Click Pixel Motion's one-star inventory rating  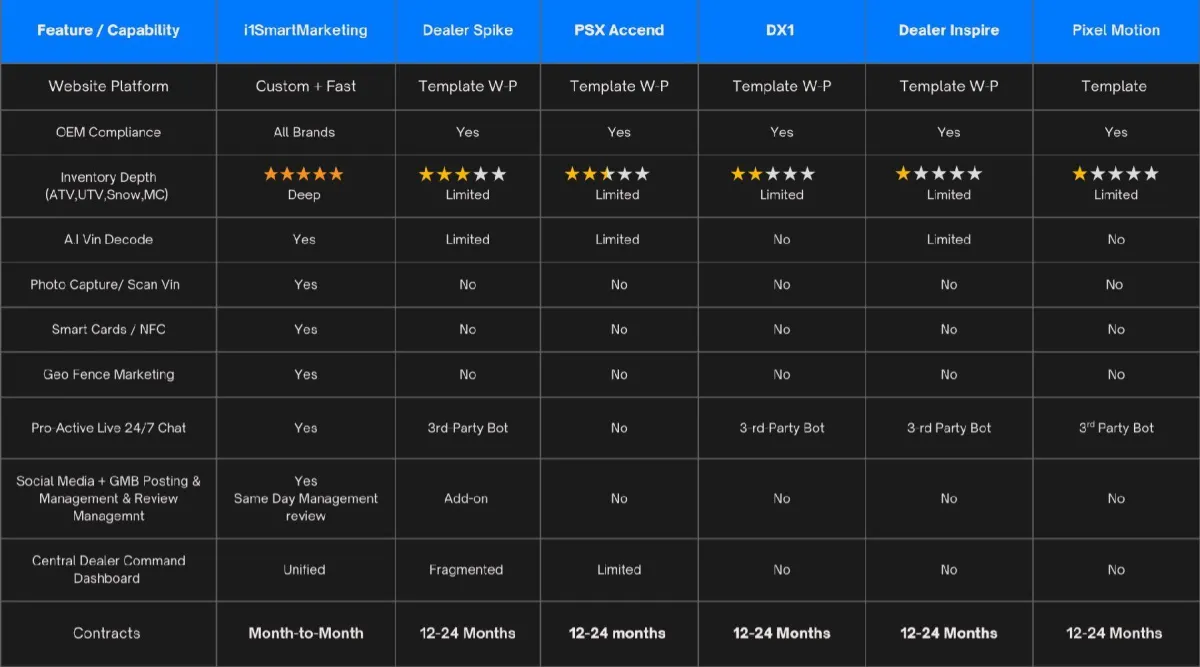1115,174
